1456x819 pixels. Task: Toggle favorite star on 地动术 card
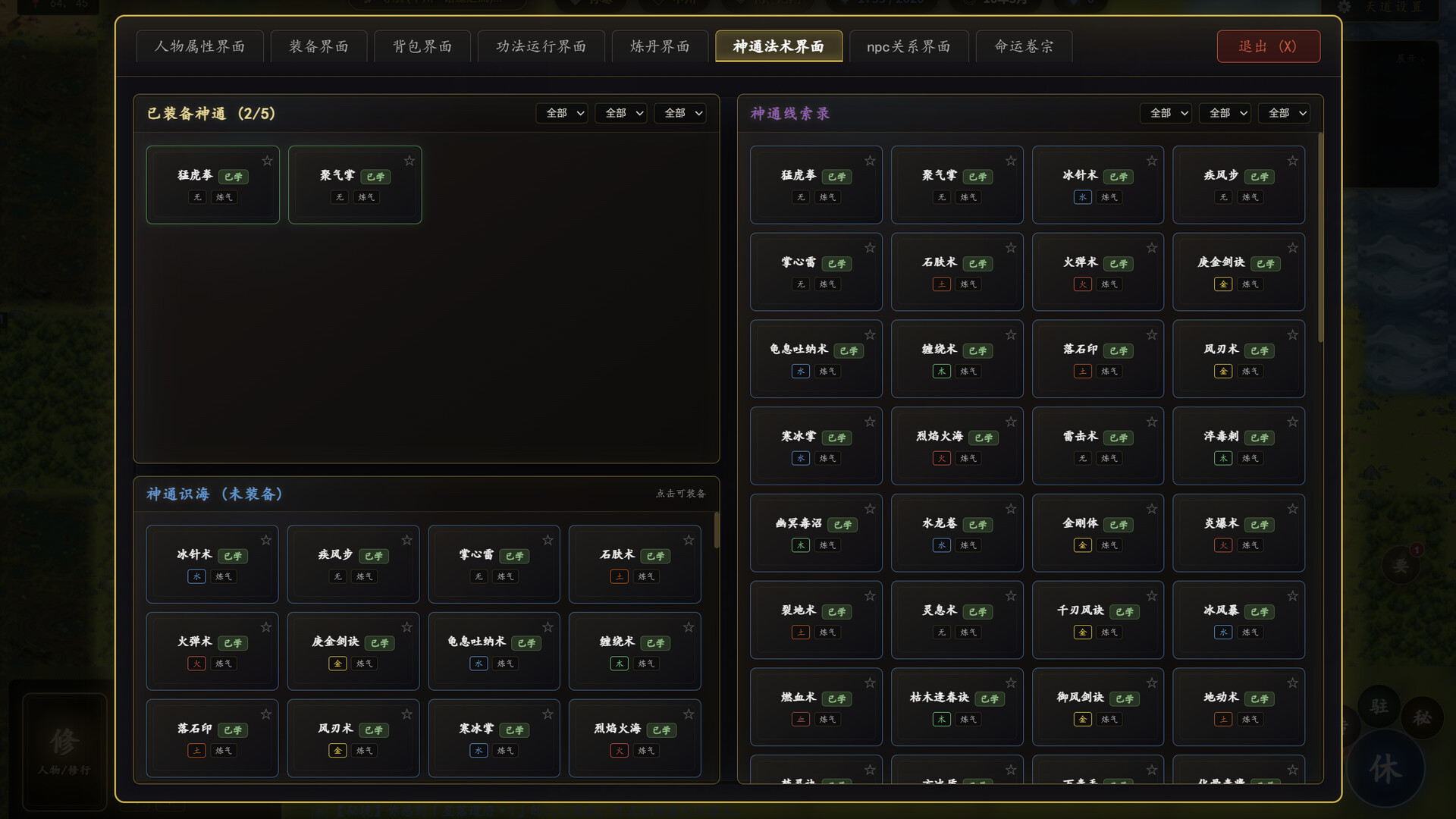coord(1293,683)
